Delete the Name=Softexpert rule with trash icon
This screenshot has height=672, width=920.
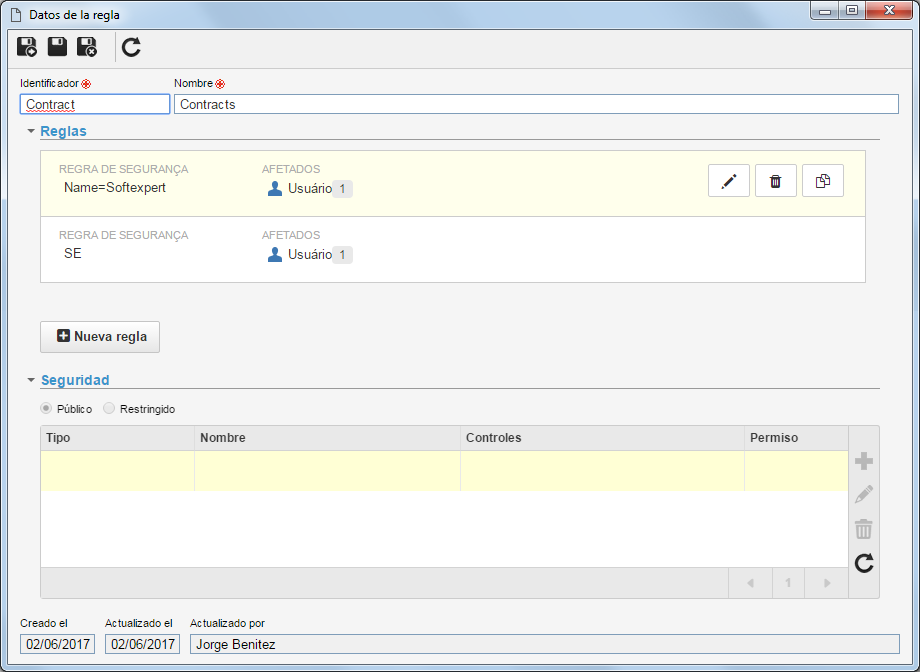click(x=776, y=181)
